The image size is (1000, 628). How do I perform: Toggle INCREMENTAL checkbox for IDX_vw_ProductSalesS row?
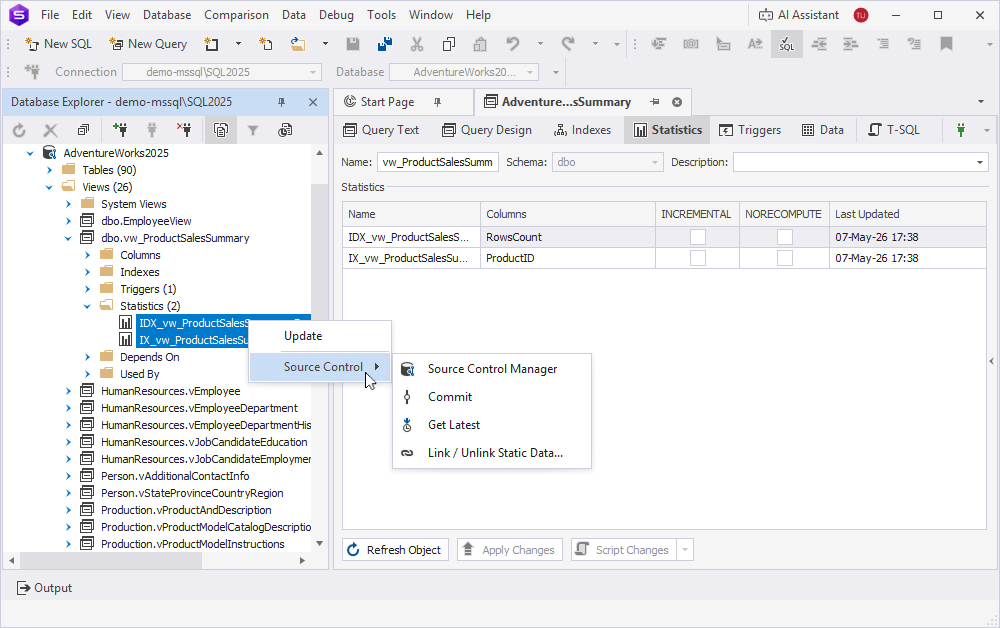pyautogui.click(x=698, y=237)
